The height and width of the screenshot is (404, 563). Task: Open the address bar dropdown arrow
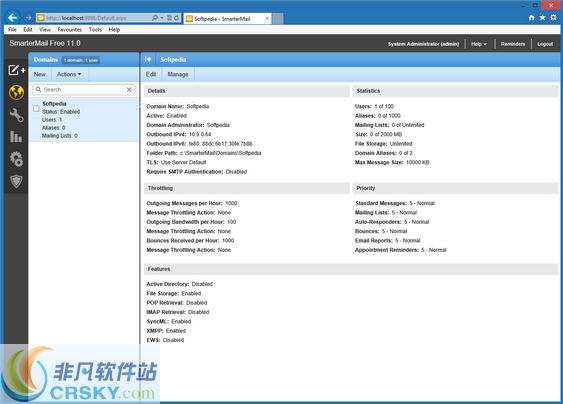tap(162, 18)
